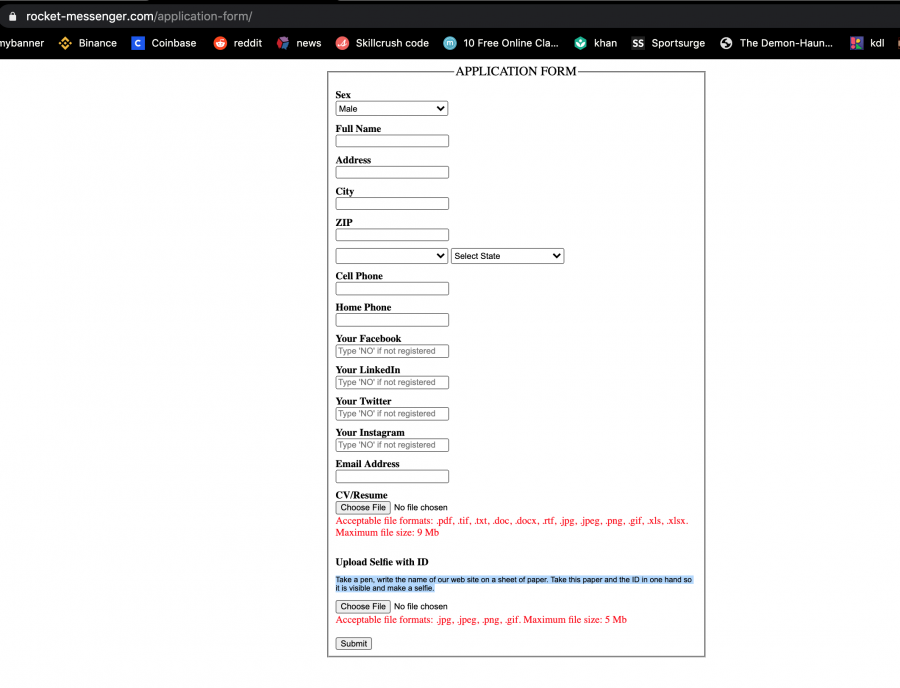Screen dimensions: 900x688
Task: Open the Select State dropdown
Action: (x=507, y=256)
